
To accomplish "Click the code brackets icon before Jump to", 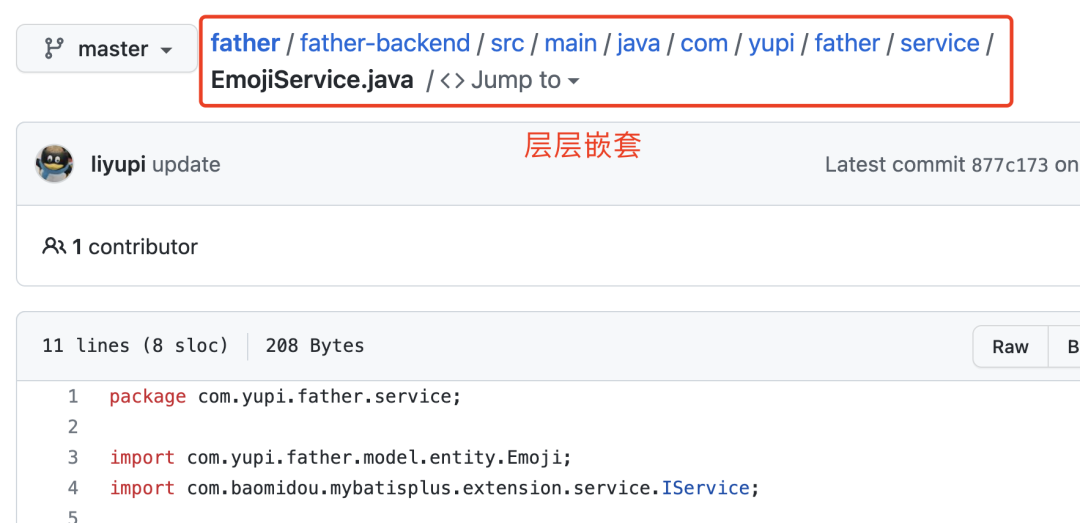I will click(452, 81).
